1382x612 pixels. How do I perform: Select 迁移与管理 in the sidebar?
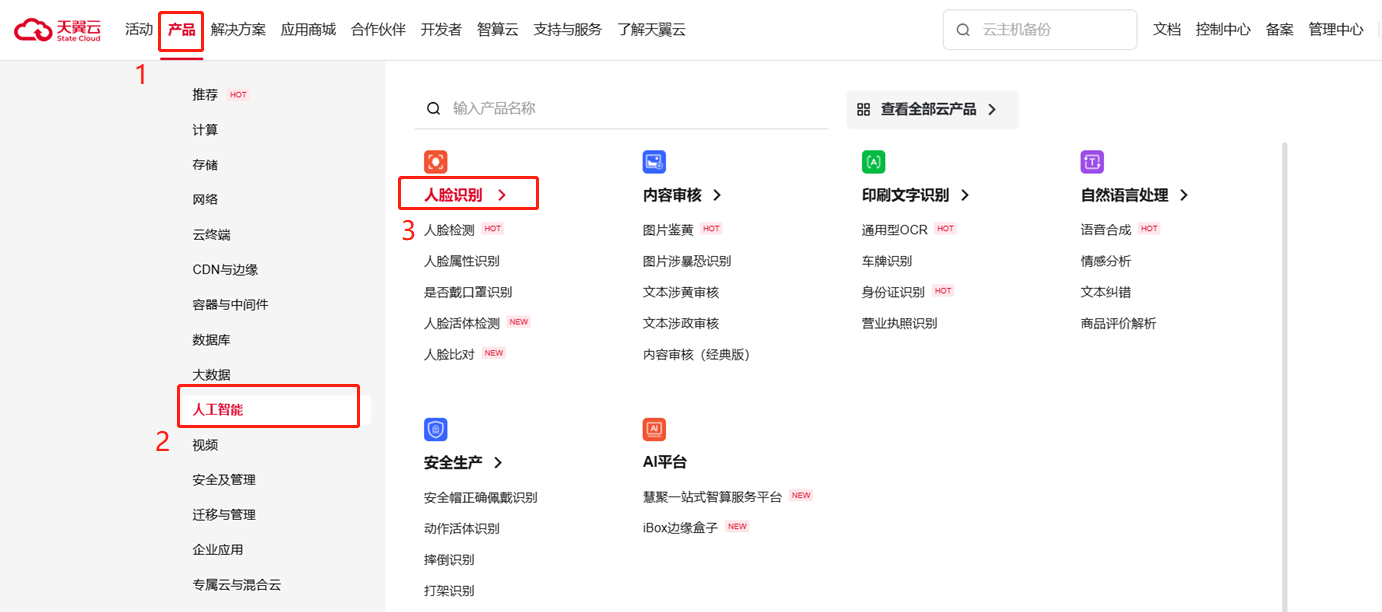[224, 515]
